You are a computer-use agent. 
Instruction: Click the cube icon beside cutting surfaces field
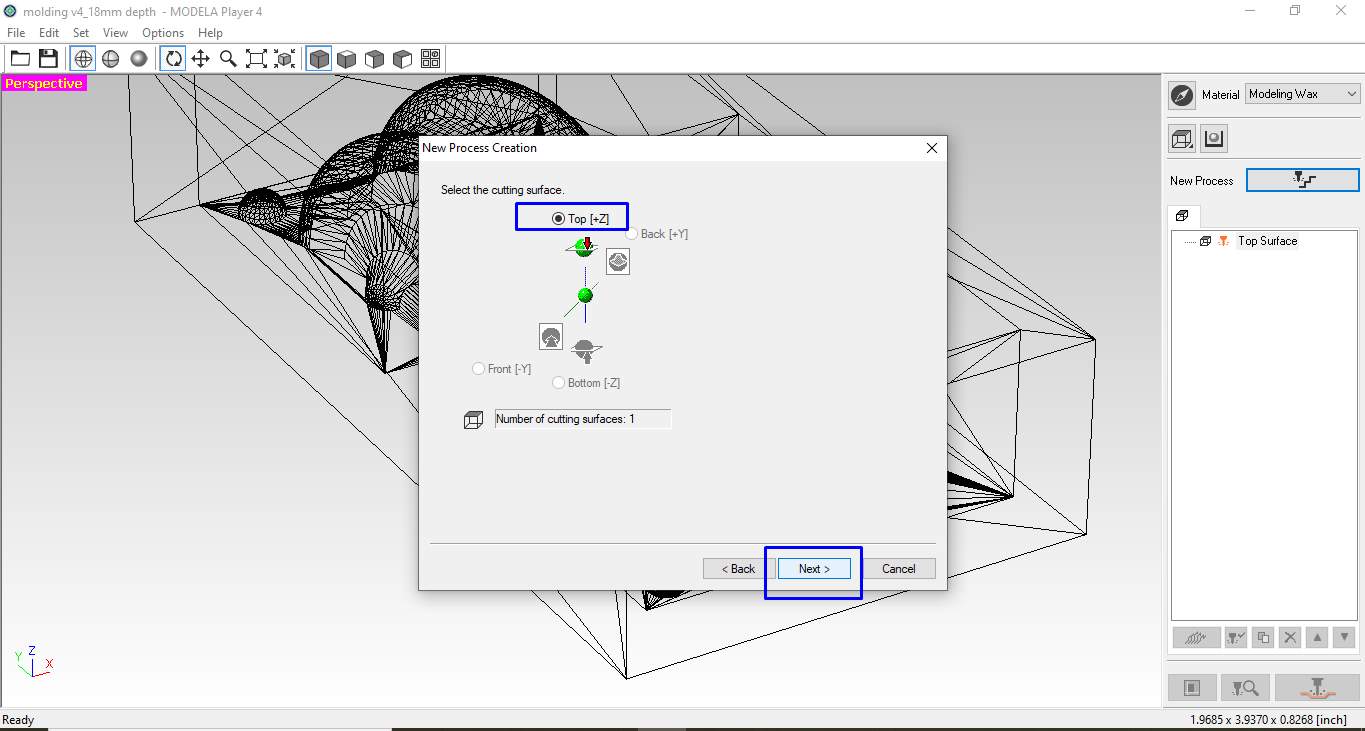point(474,420)
